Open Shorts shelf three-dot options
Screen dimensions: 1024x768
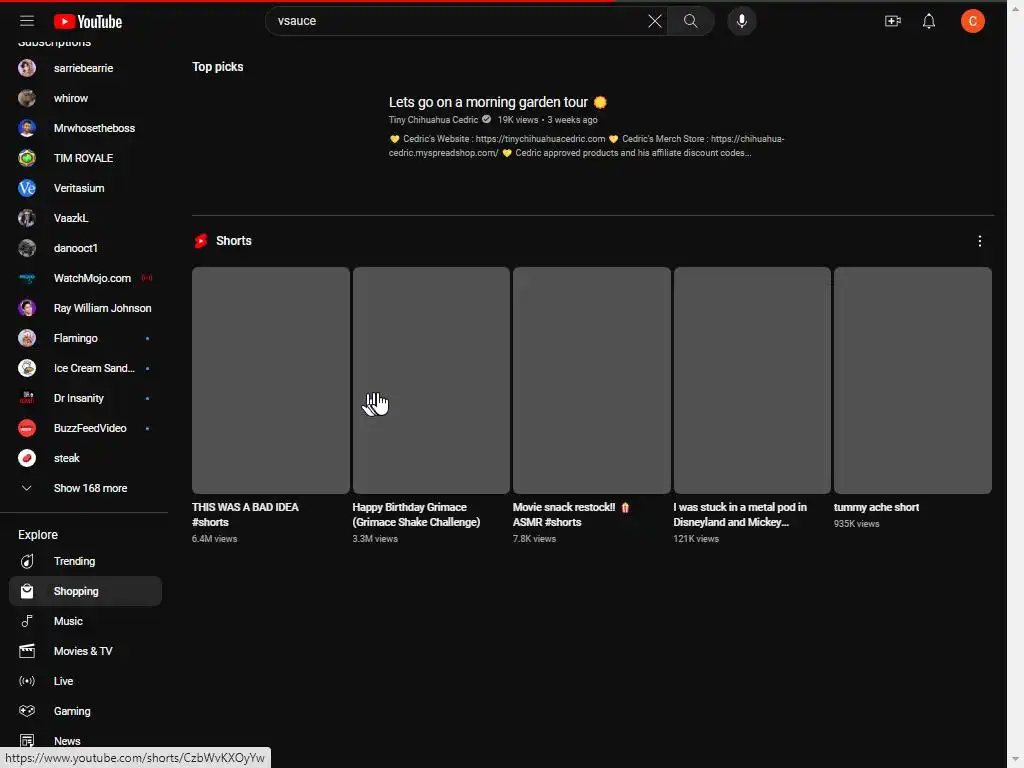(980, 241)
